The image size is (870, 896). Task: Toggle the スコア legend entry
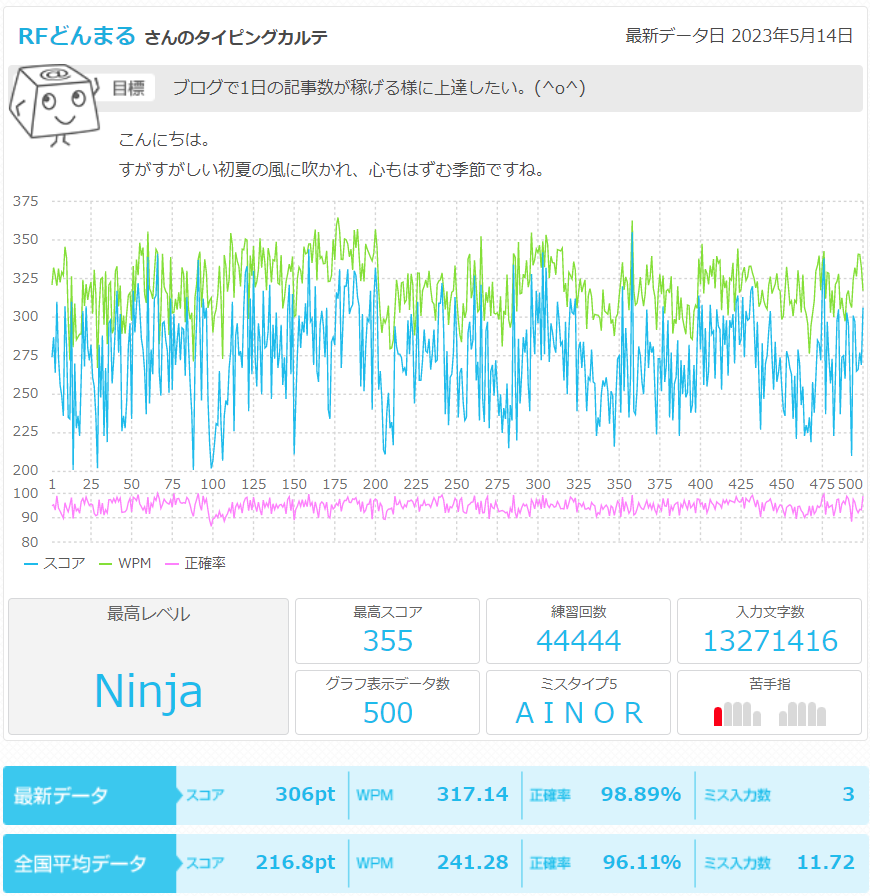[55, 563]
